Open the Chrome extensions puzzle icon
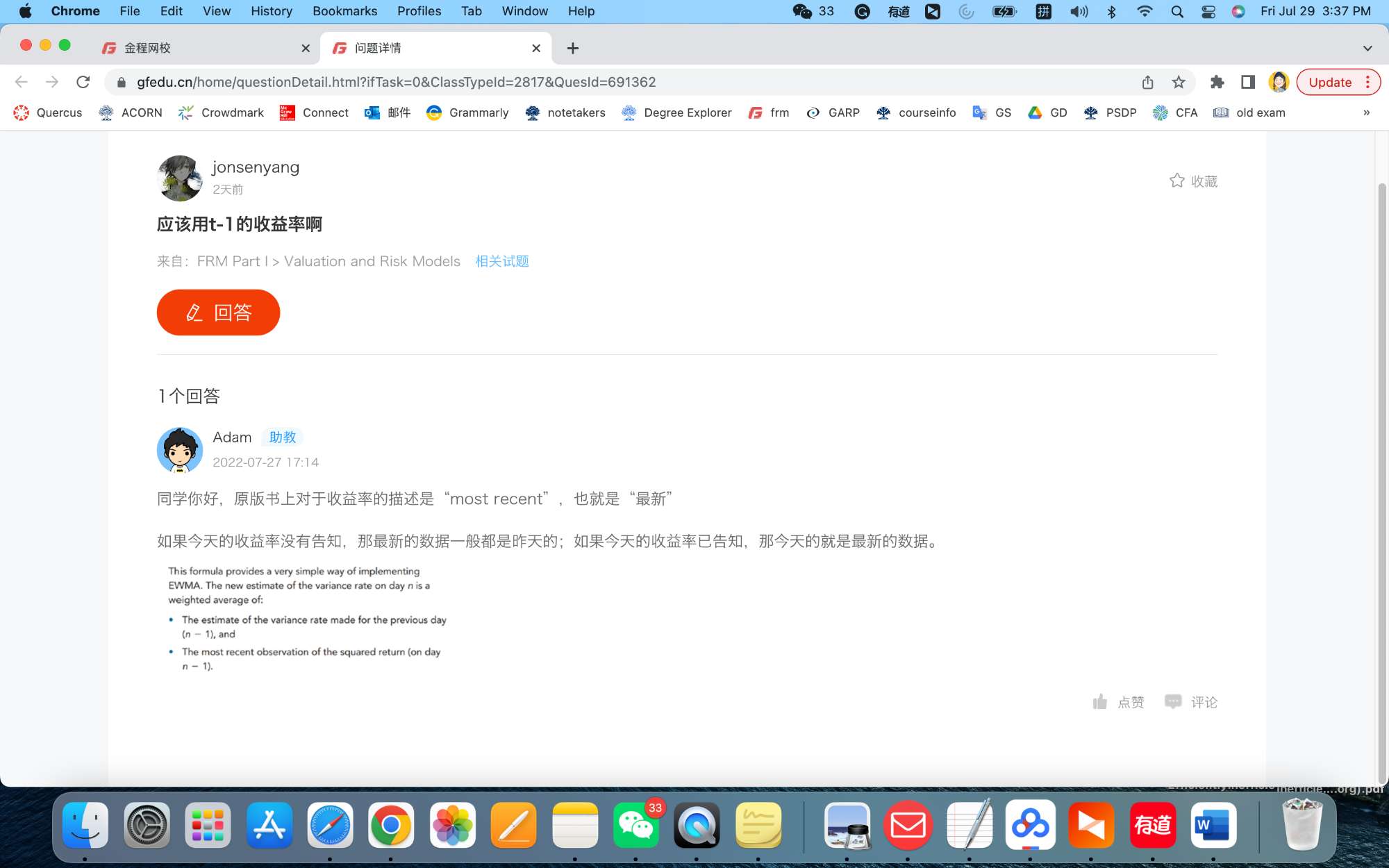The height and width of the screenshot is (868, 1389). click(1217, 82)
